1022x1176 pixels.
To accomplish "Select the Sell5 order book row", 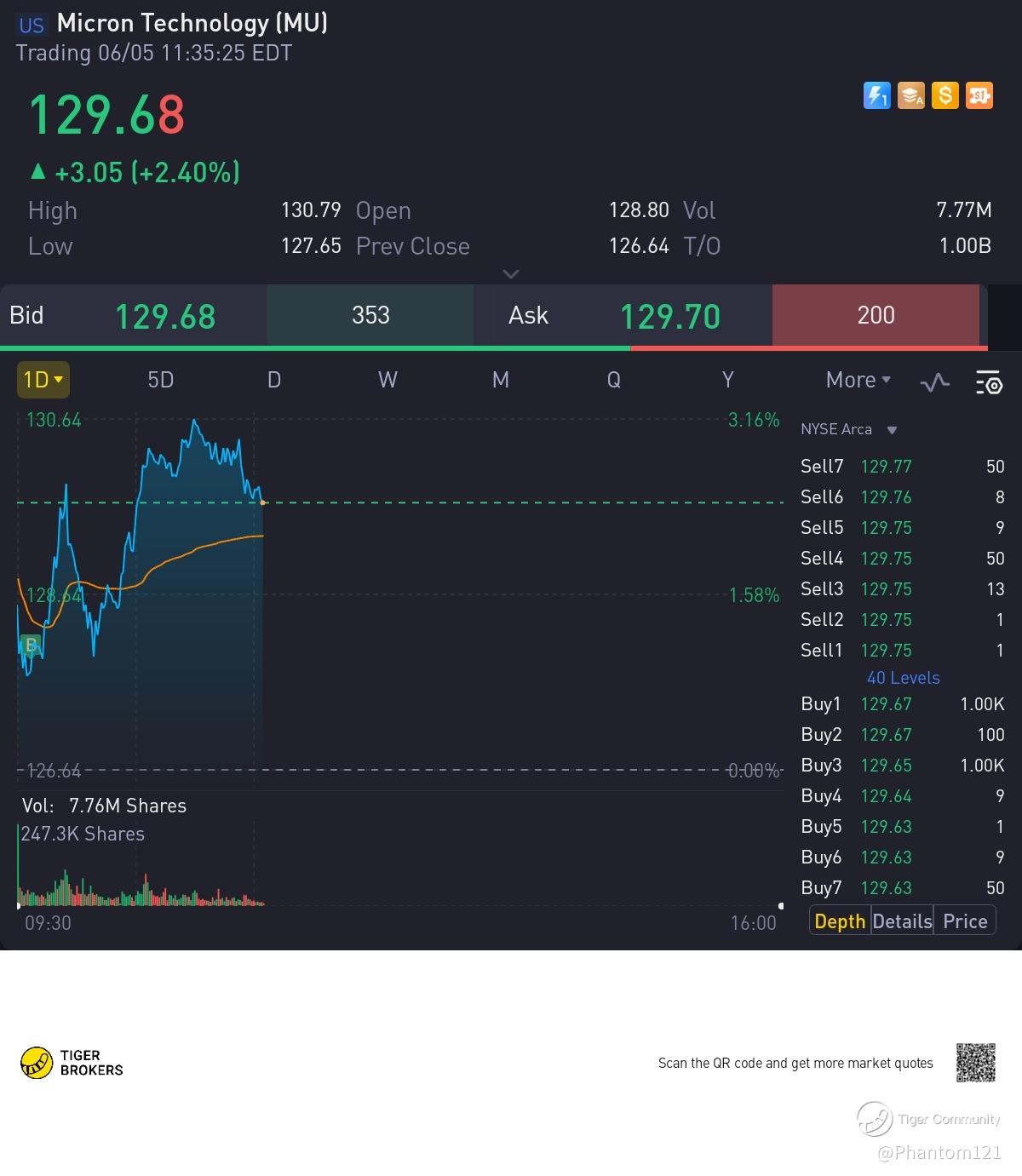I will coord(903,528).
